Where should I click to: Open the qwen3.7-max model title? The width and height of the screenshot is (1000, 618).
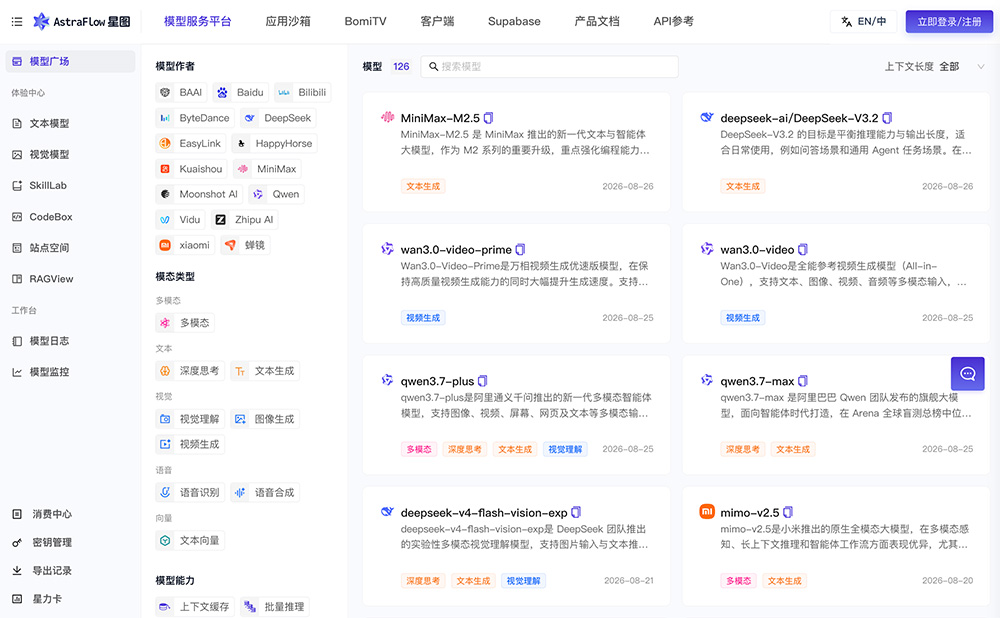click(x=757, y=381)
